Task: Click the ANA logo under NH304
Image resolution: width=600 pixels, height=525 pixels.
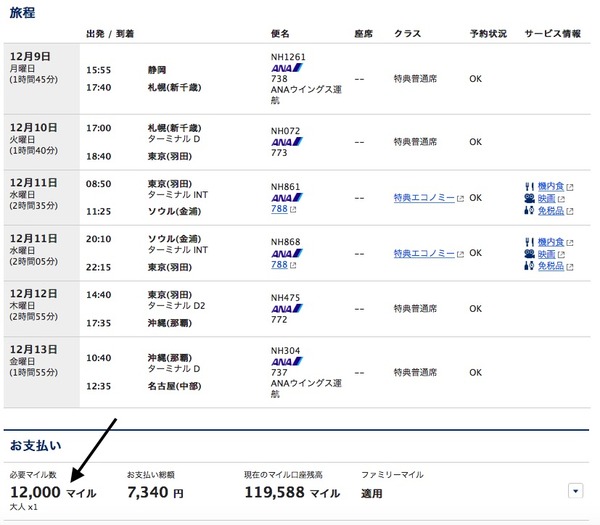Action: pos(287,362)
